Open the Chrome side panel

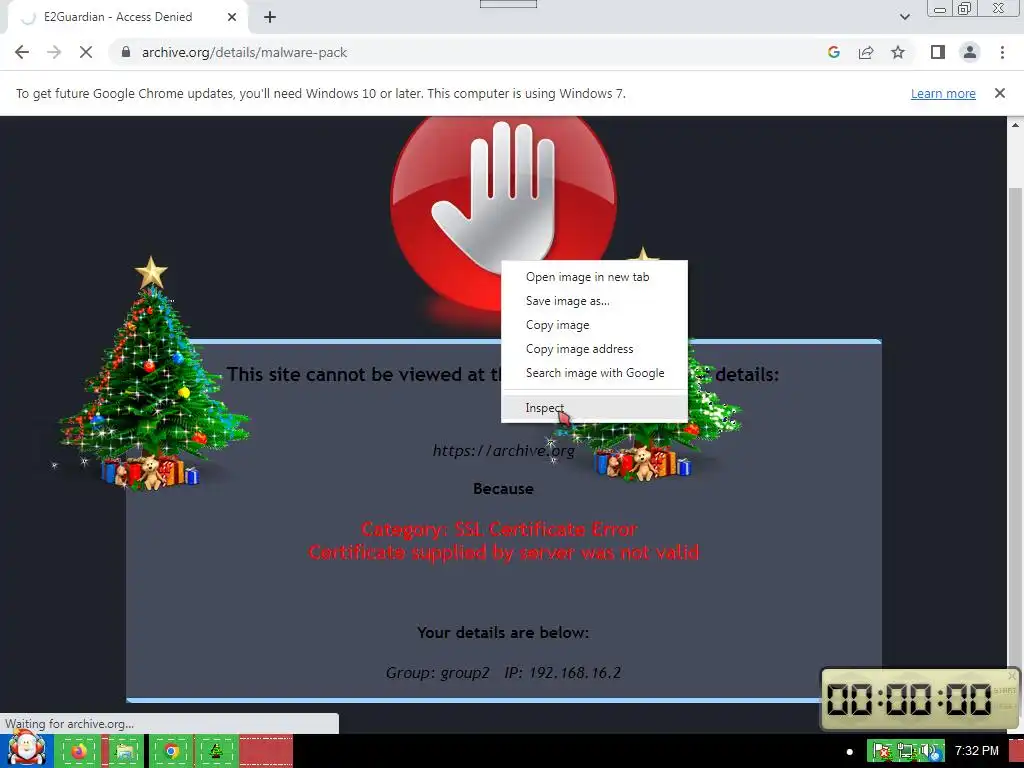click(x=938, y=52)
